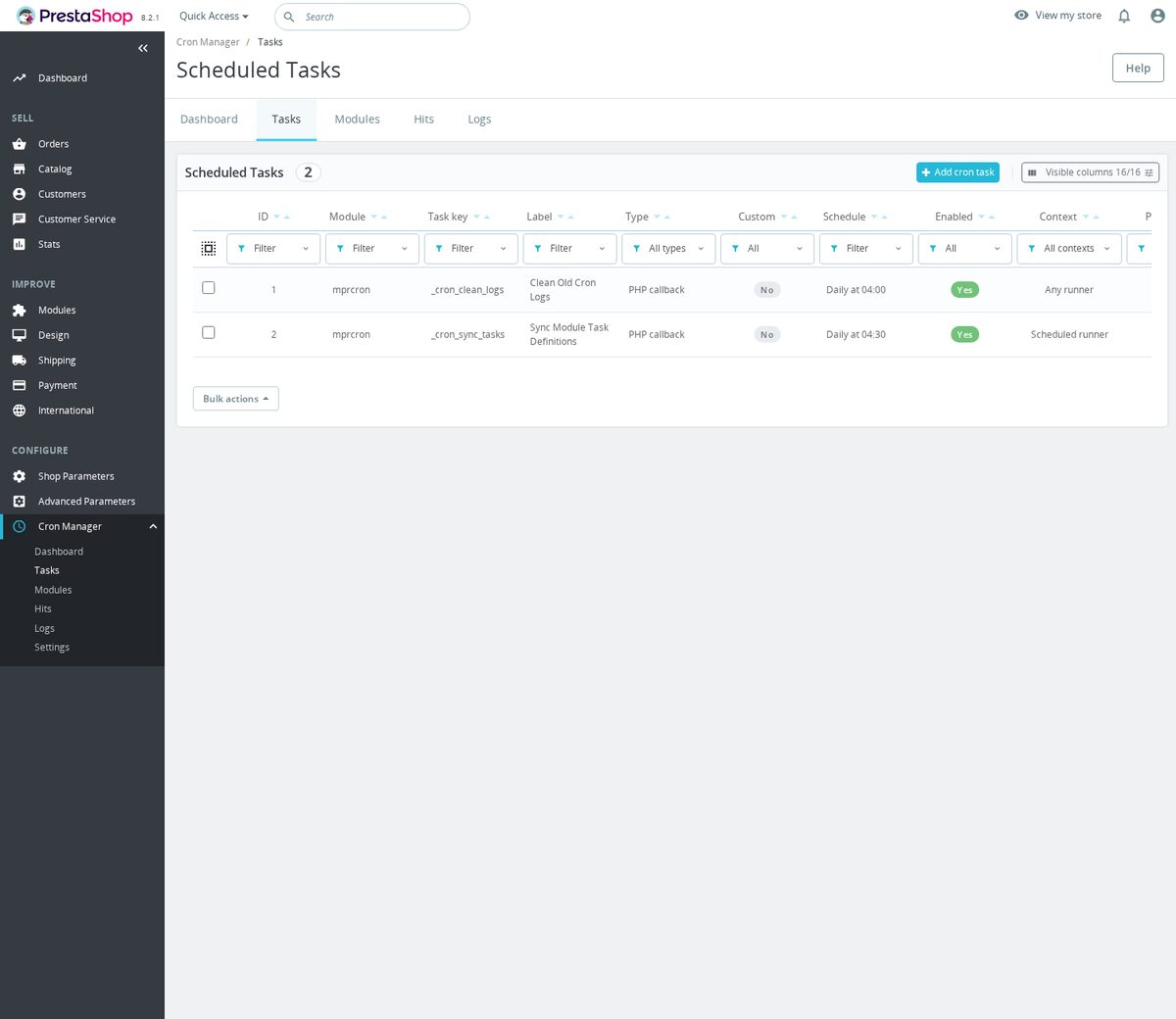Toggle Enabled Yes badge for _cron_clean_logs
1176x1019 pixels.
[965, 290]
